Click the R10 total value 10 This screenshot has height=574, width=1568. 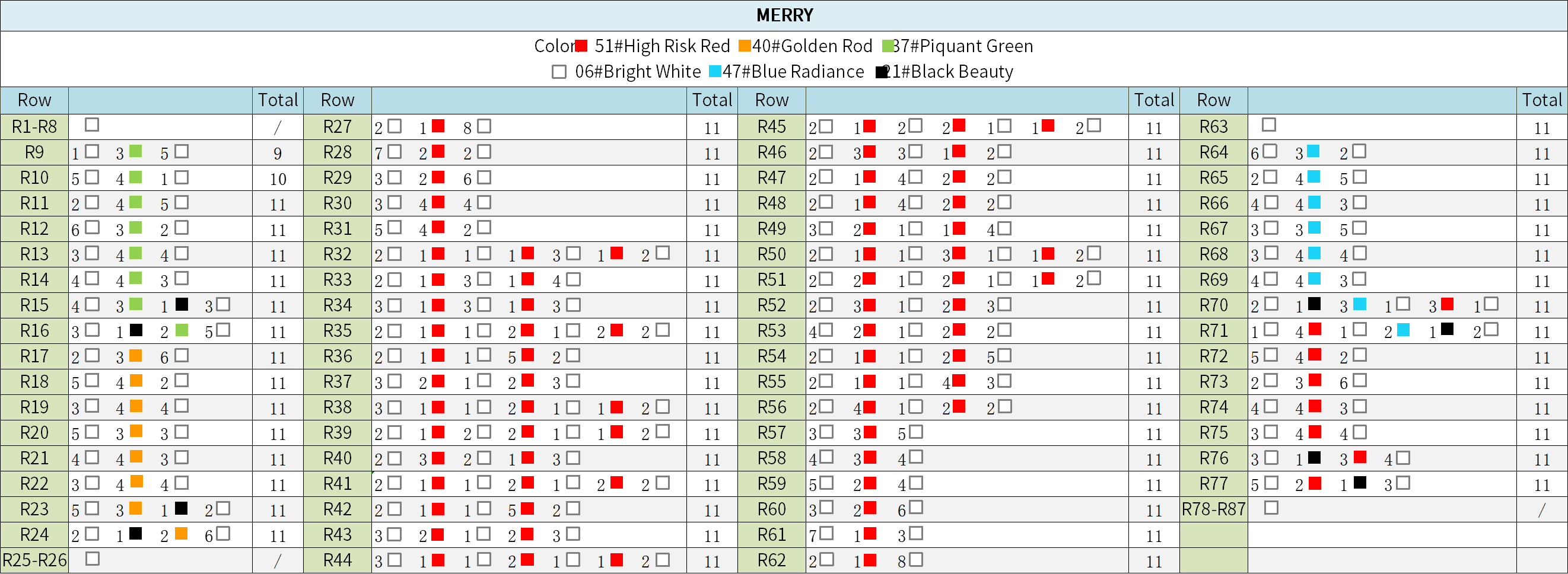(278, 179)
